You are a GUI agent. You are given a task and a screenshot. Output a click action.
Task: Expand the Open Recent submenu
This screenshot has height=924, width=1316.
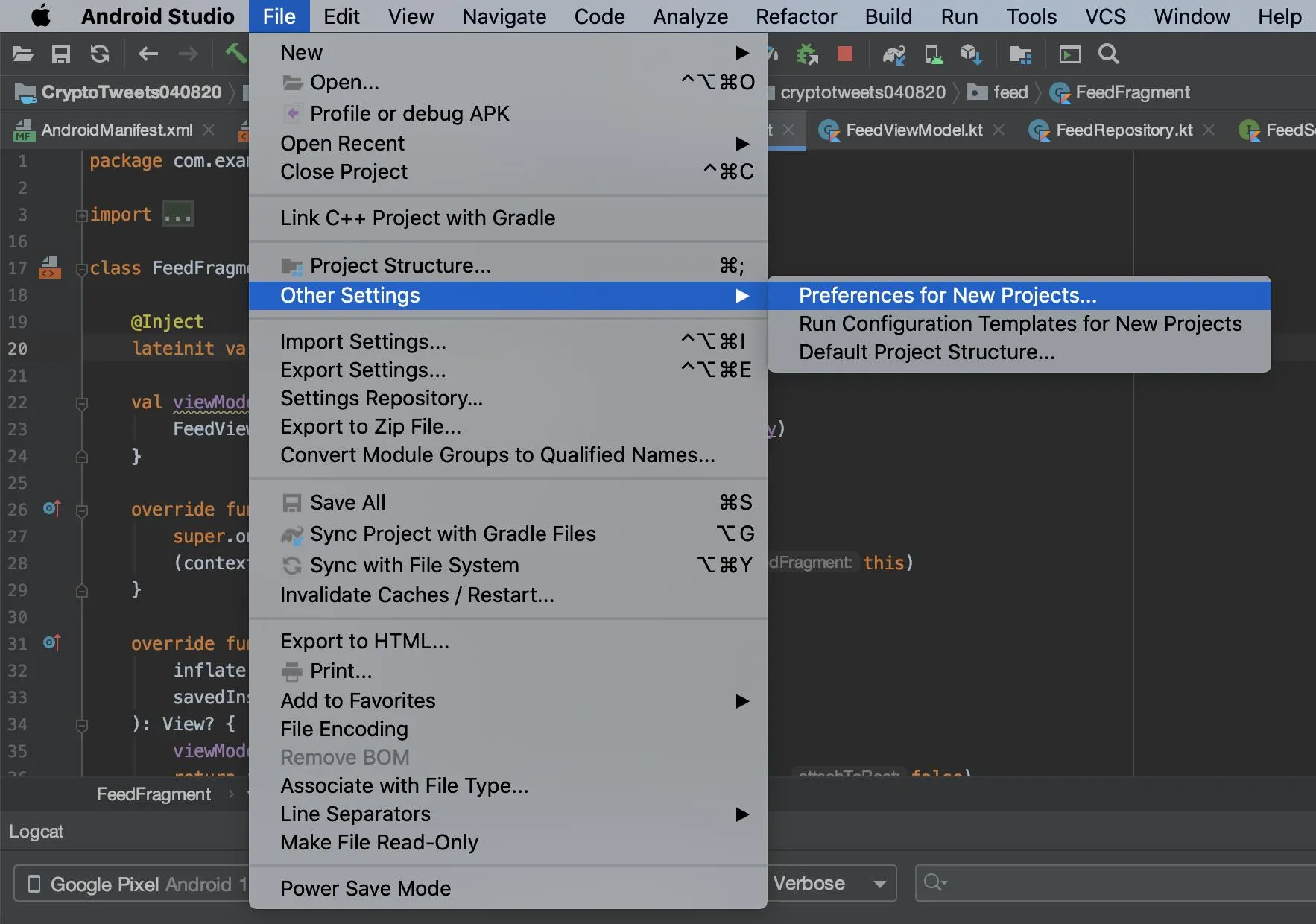(508, 143)
